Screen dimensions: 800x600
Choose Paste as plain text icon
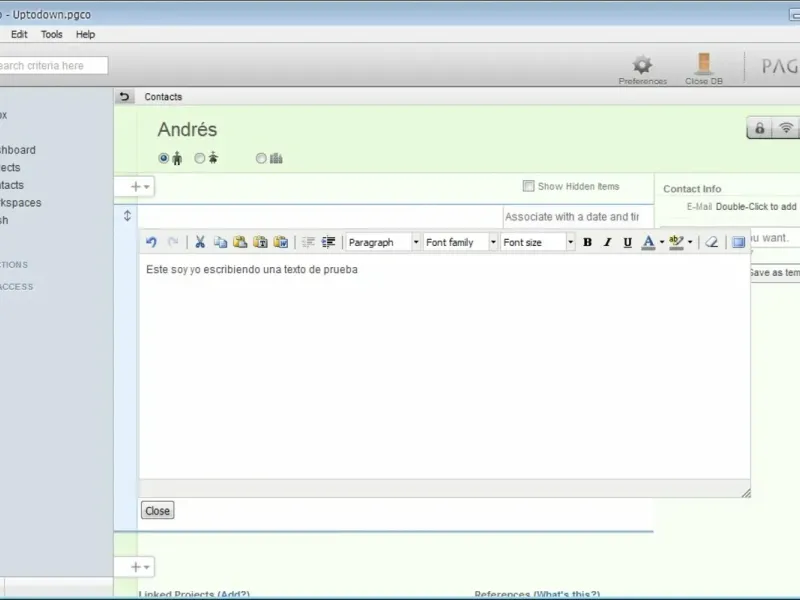coord(260,242)
